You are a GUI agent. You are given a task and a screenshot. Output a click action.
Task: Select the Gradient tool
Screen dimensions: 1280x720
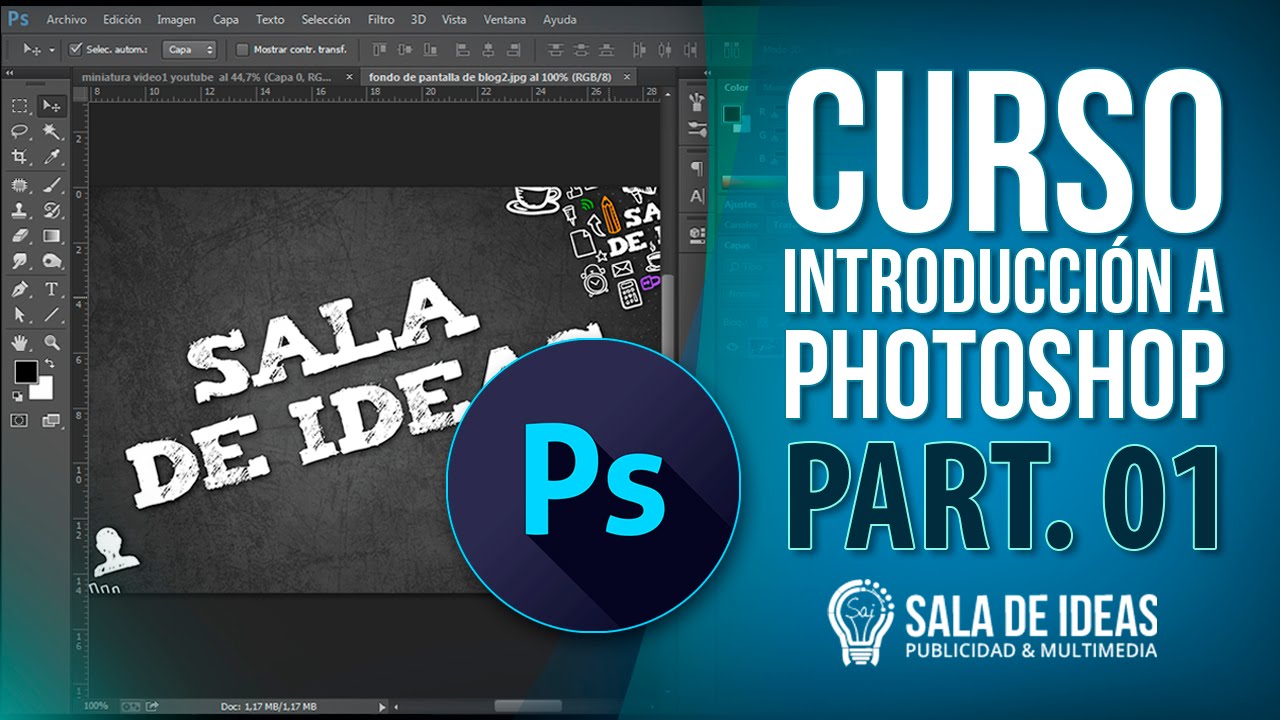(51, 236)
